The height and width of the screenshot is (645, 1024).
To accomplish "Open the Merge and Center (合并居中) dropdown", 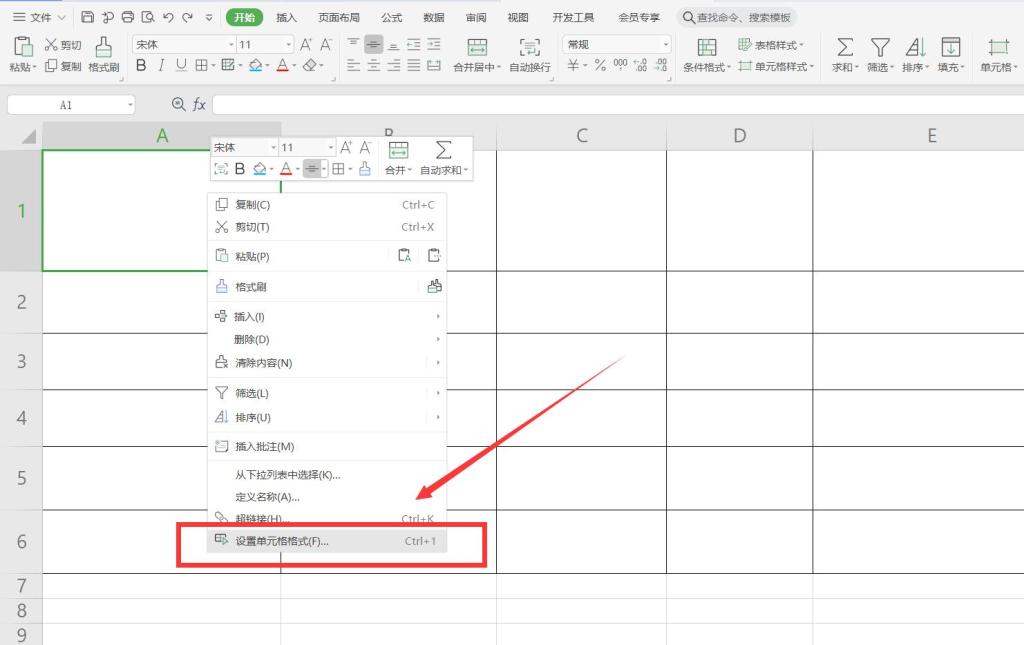I will click(x=498, y=67).
